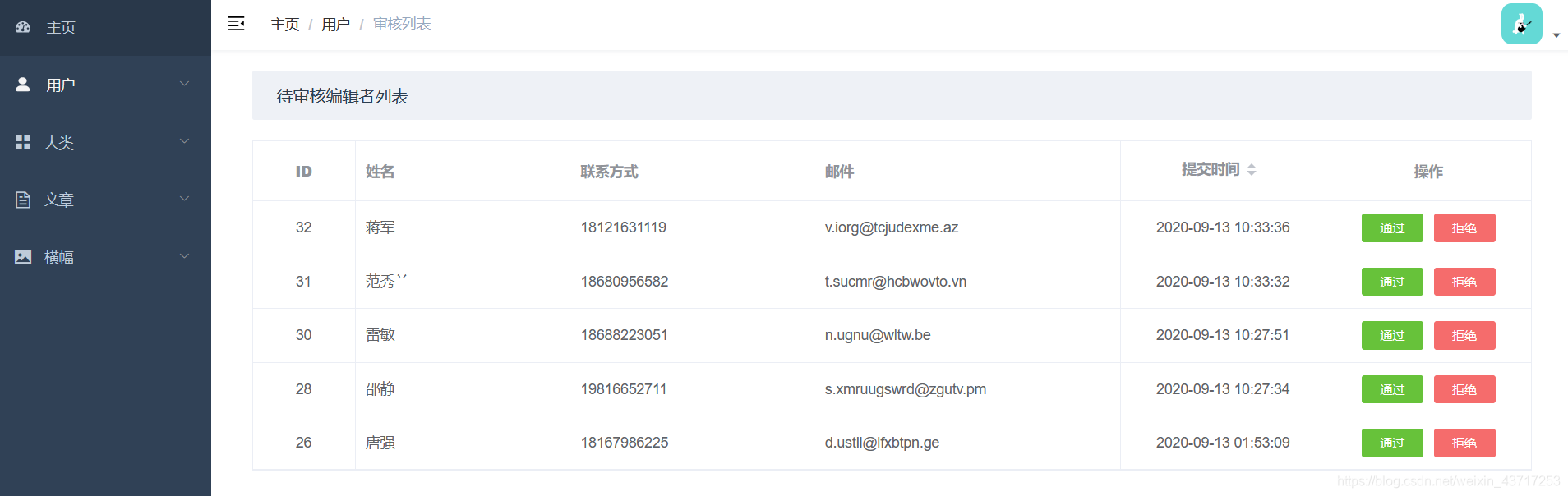Click the ID cell 32
This screenshot has height=496, width=1568.
point(304,227)
